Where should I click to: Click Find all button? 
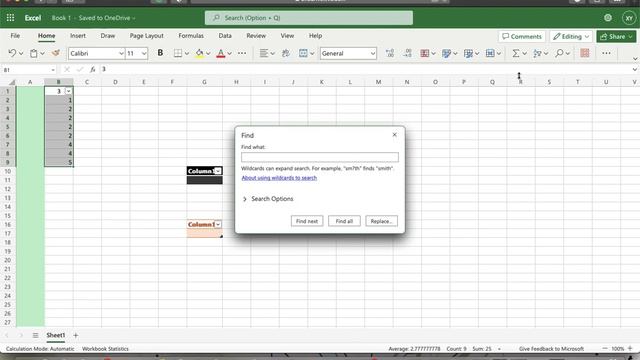344,221
